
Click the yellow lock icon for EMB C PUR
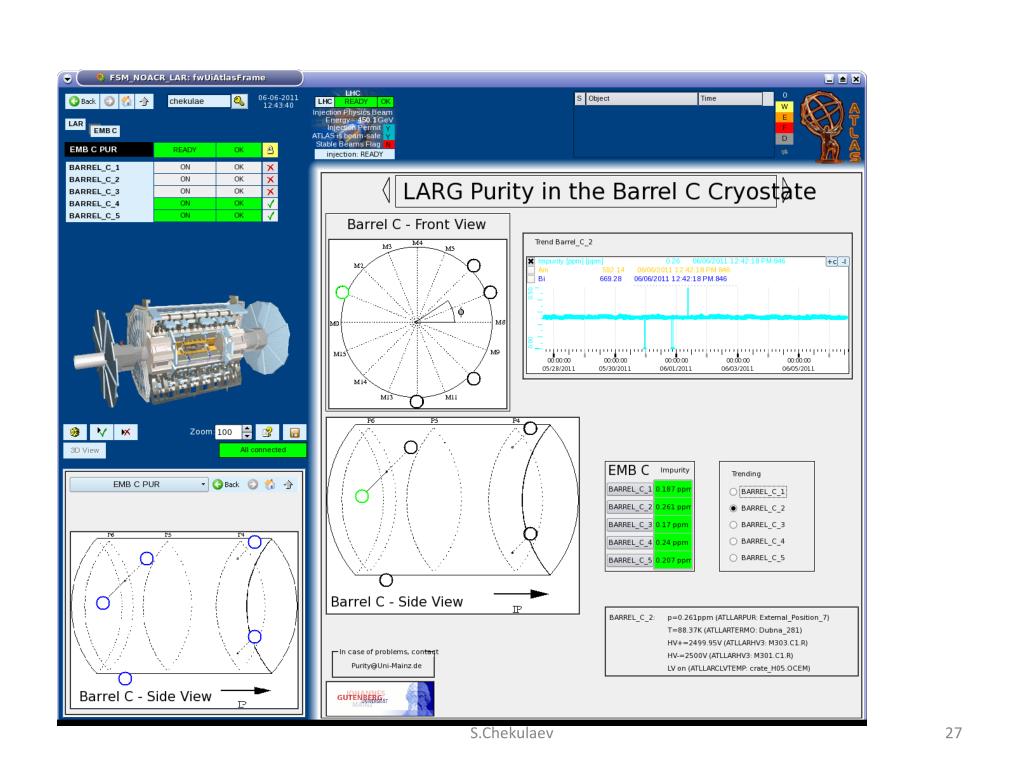[270, 150]
